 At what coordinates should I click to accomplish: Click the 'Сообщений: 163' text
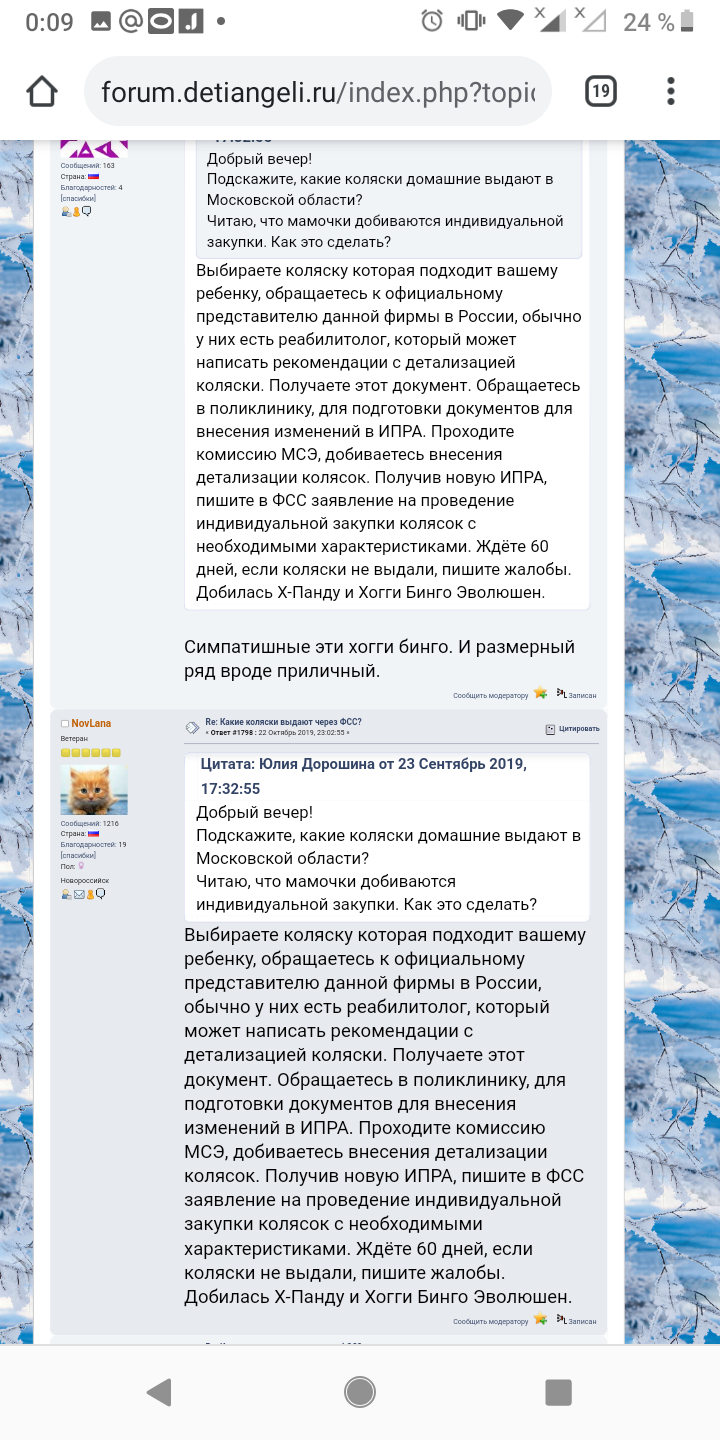pyautogui.click(x=87, y=165)
